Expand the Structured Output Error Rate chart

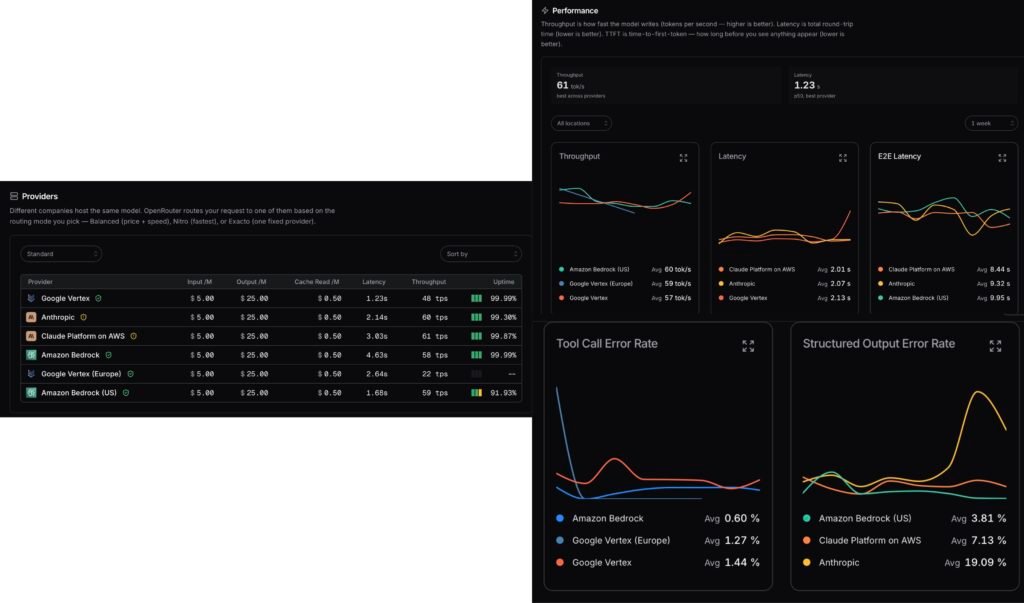click(x=995, y=346)
